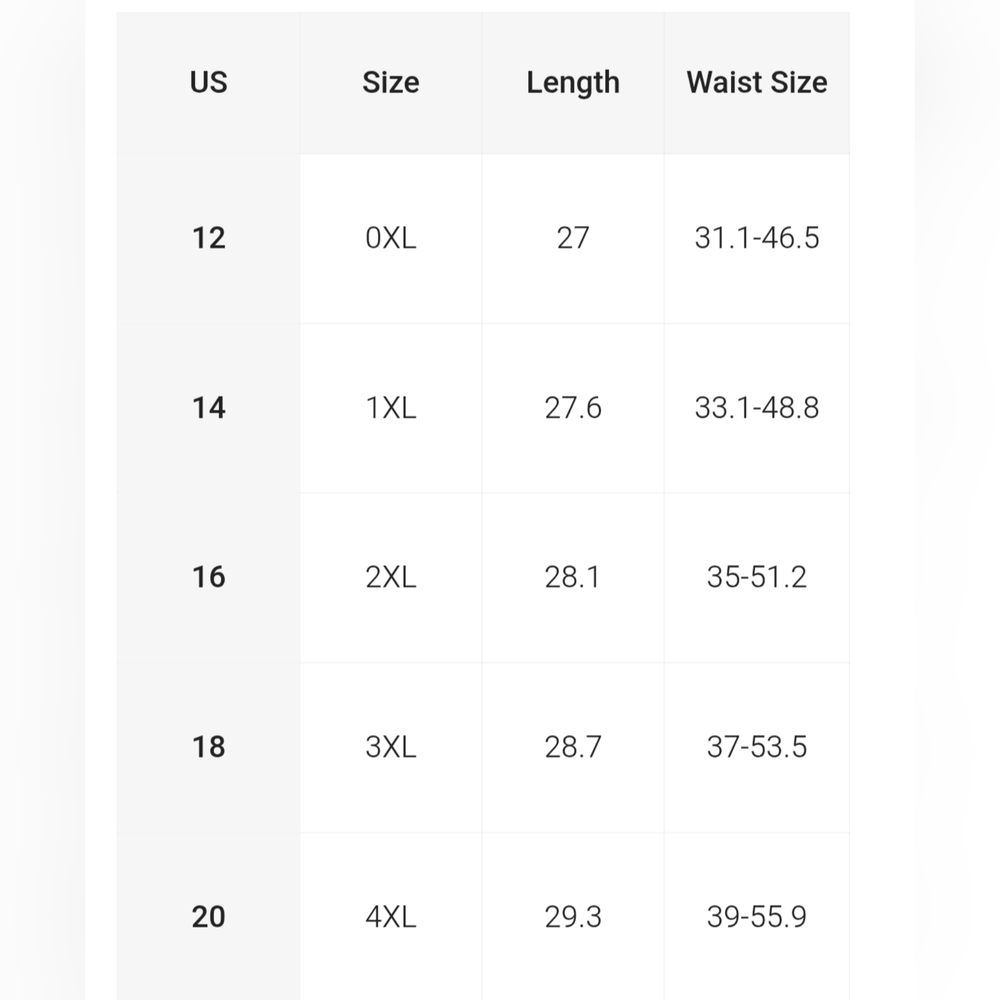The height and width of the screenshot is (1000, 1000).
Task: Click the 28.1 length value
Action: pos(573,578)
